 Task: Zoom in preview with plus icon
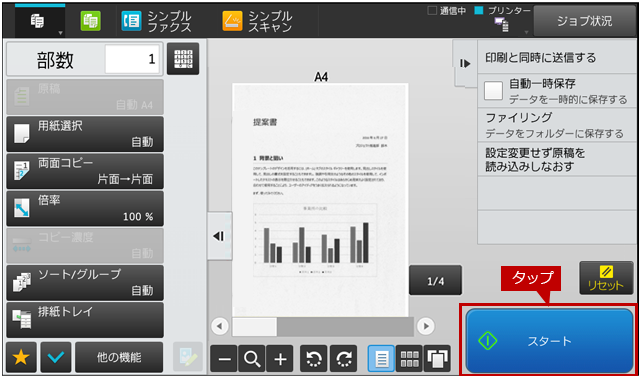pyautogui.click(x=280, y=359)
